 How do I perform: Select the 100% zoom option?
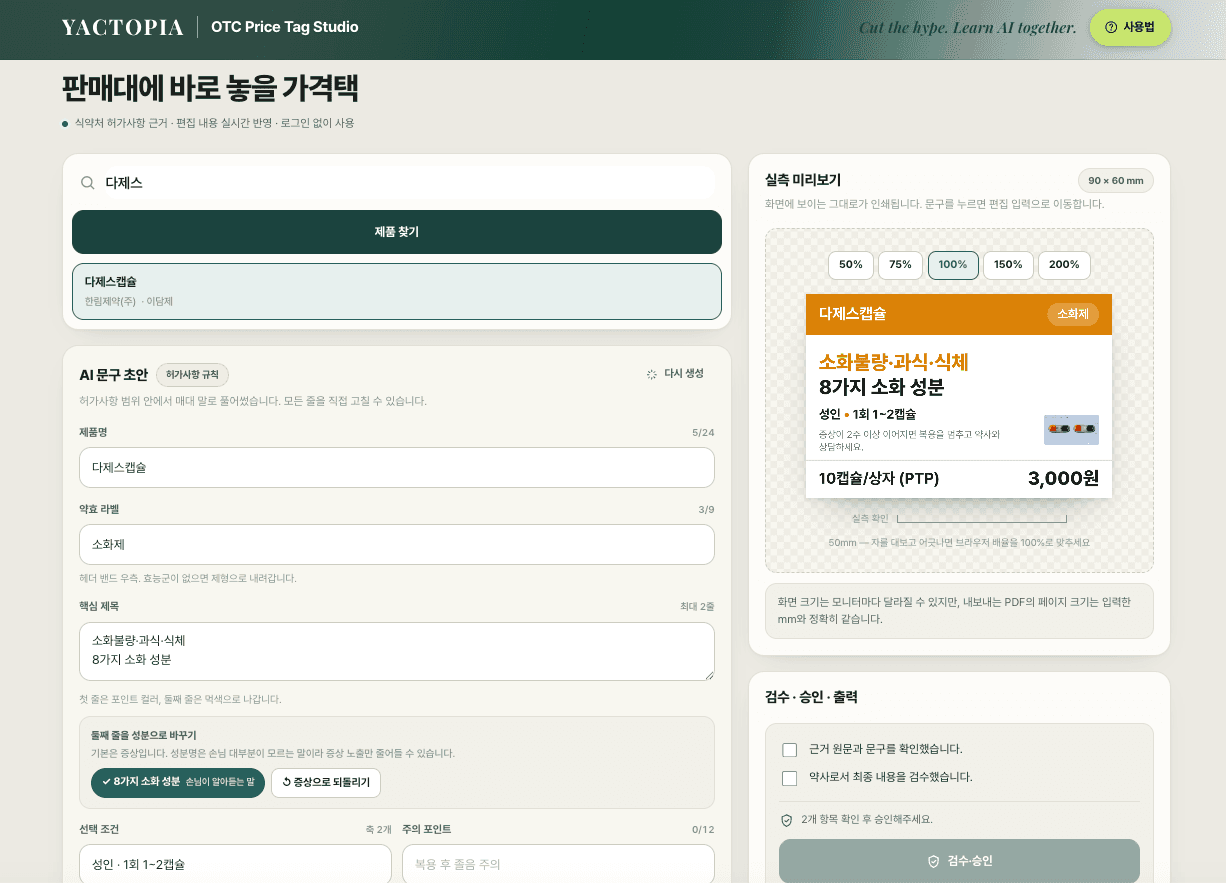pos(953,265)
